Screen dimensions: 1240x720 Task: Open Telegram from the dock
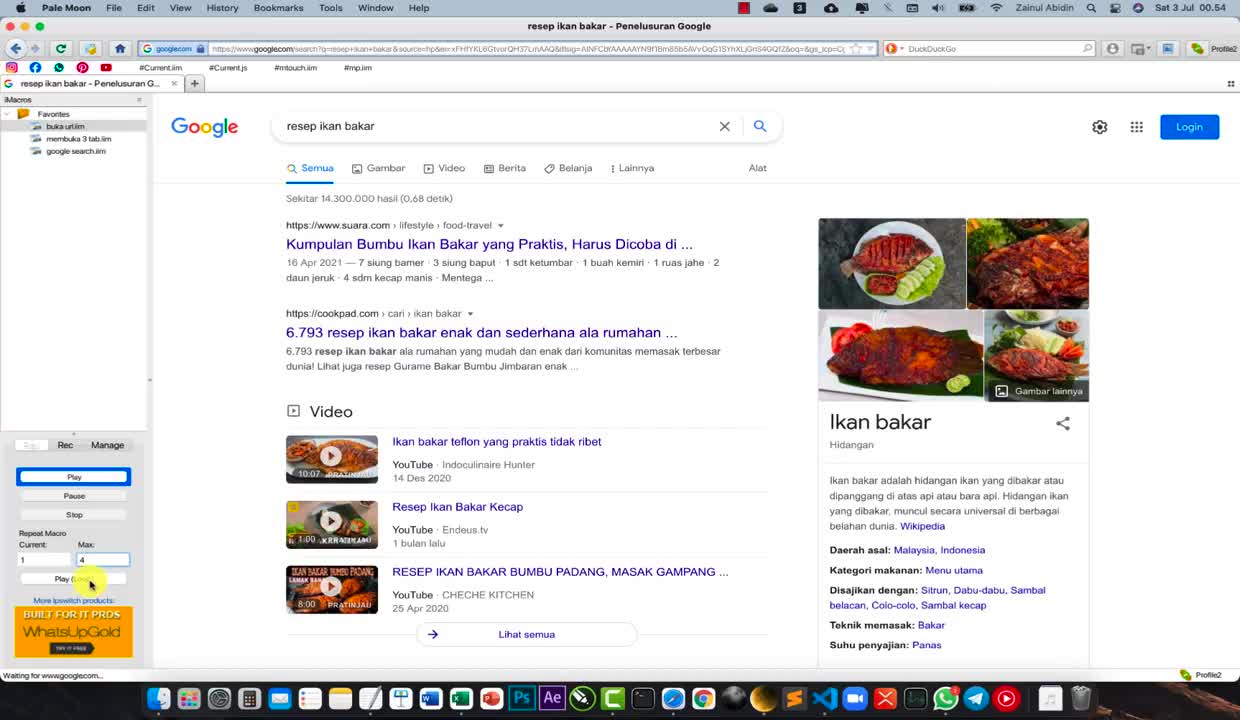click(976, 698)
